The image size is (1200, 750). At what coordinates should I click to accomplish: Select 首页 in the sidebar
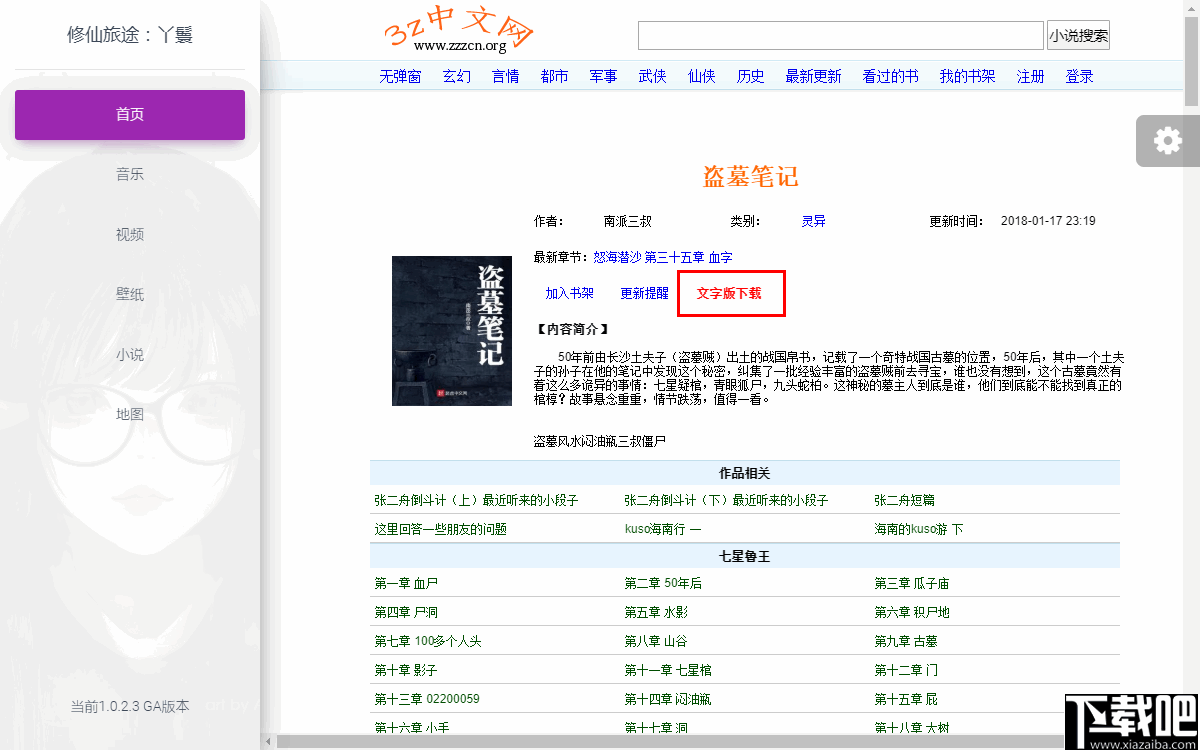tap(130, 114)
